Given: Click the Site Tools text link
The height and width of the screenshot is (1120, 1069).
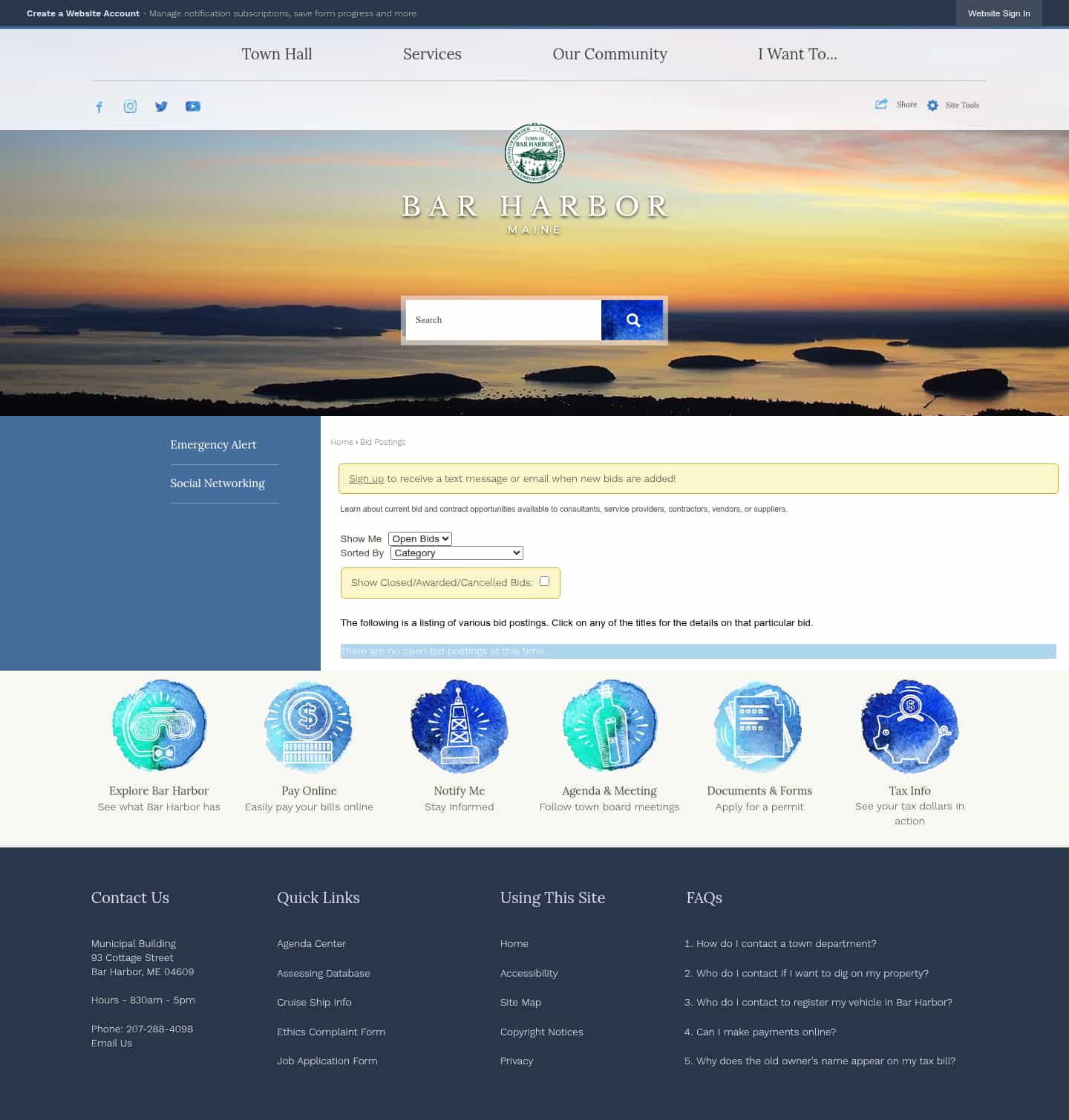Looking at the screenshot, I should (962, 105).
